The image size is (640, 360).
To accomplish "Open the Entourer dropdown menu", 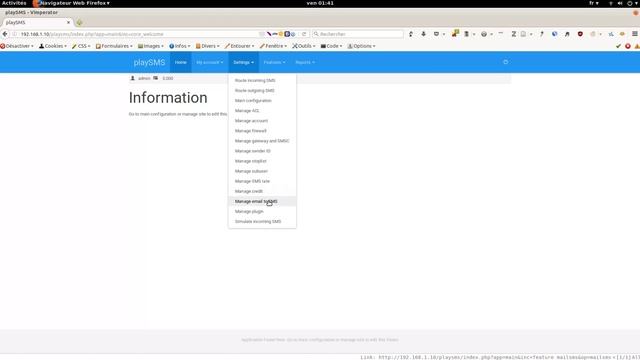I will (239, 46).
